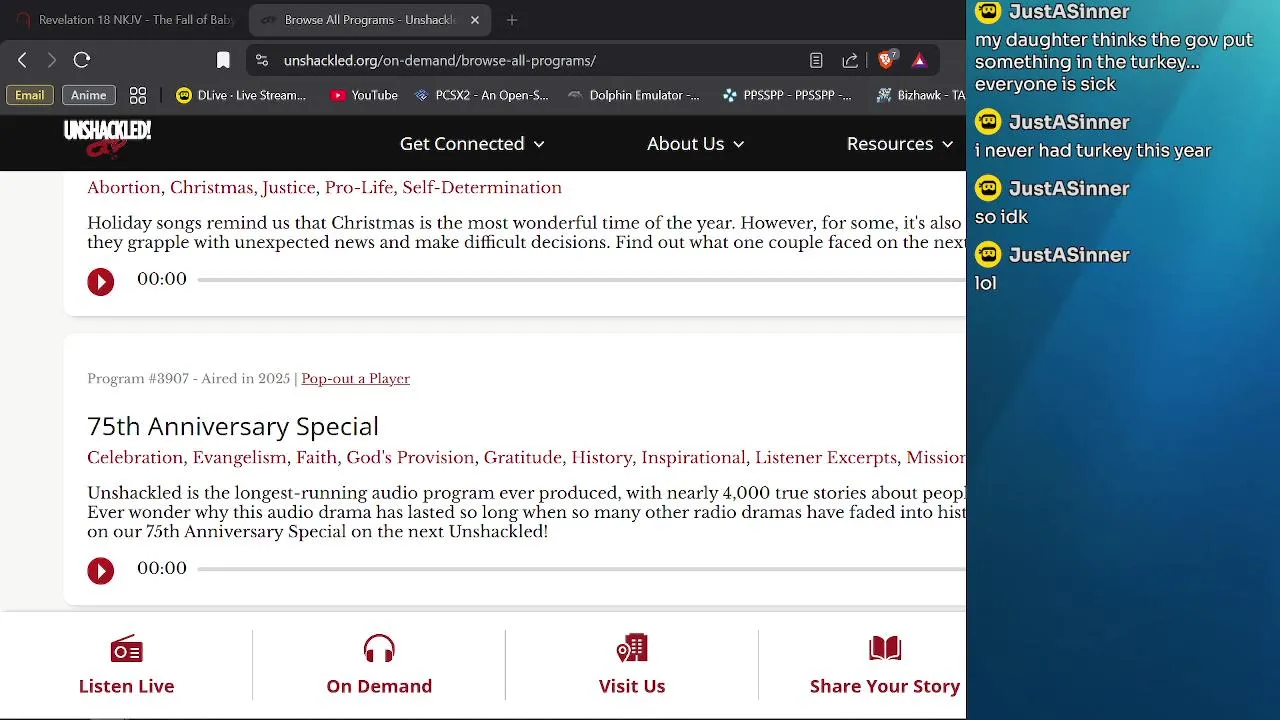Screen dimensions: 1280x720
Task: Open the PCSX2 bookmark
Action: point(481,95)
